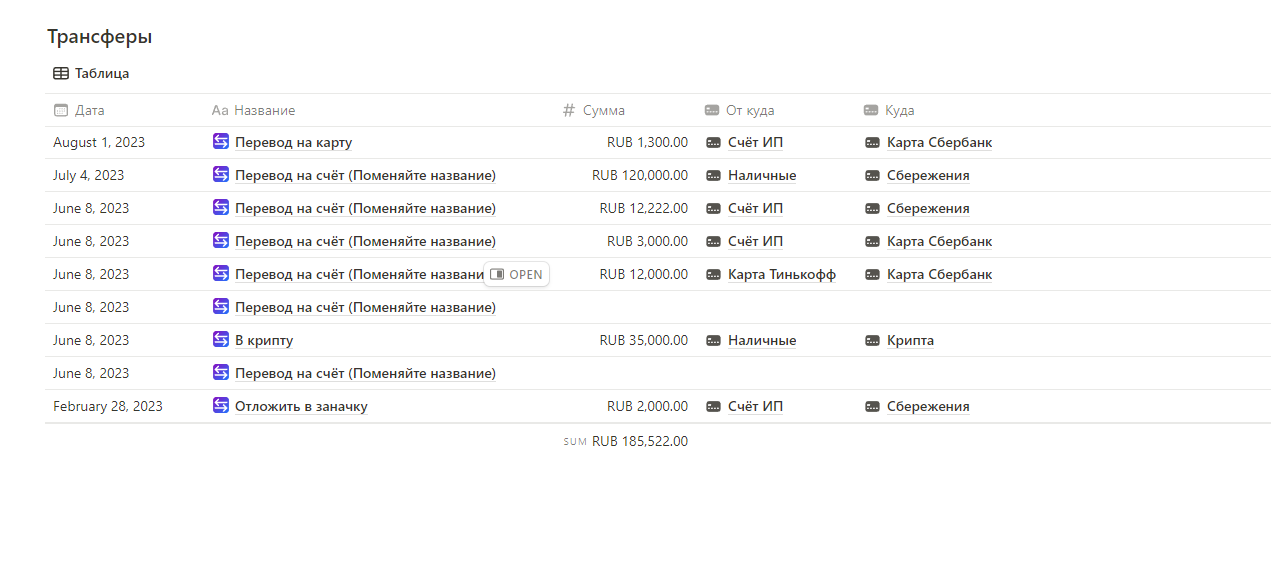Click card icon beside 'Карта Тинькофф'
The height and width of the screenshot is (570, 1271).
[713, 274]
